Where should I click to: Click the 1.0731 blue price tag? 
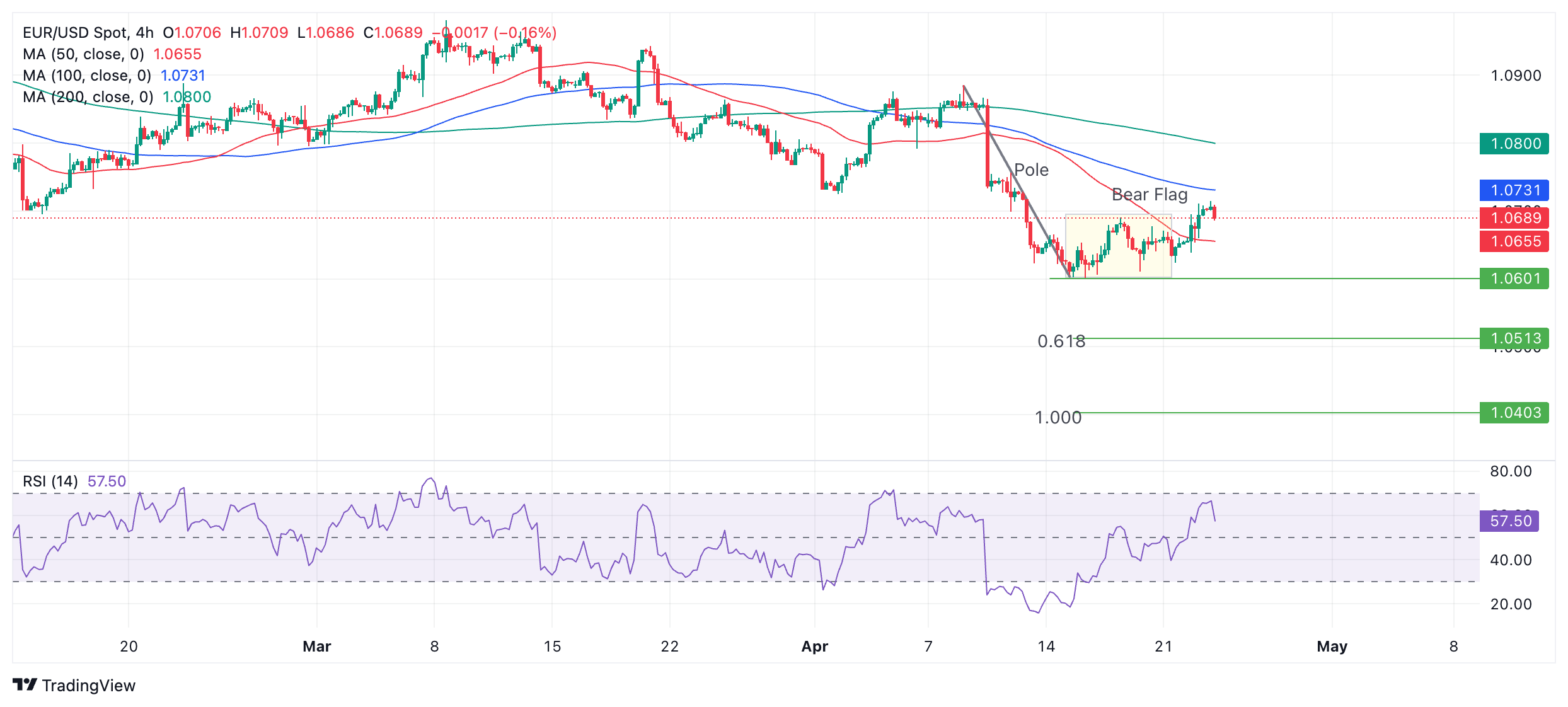[1514, 190]
